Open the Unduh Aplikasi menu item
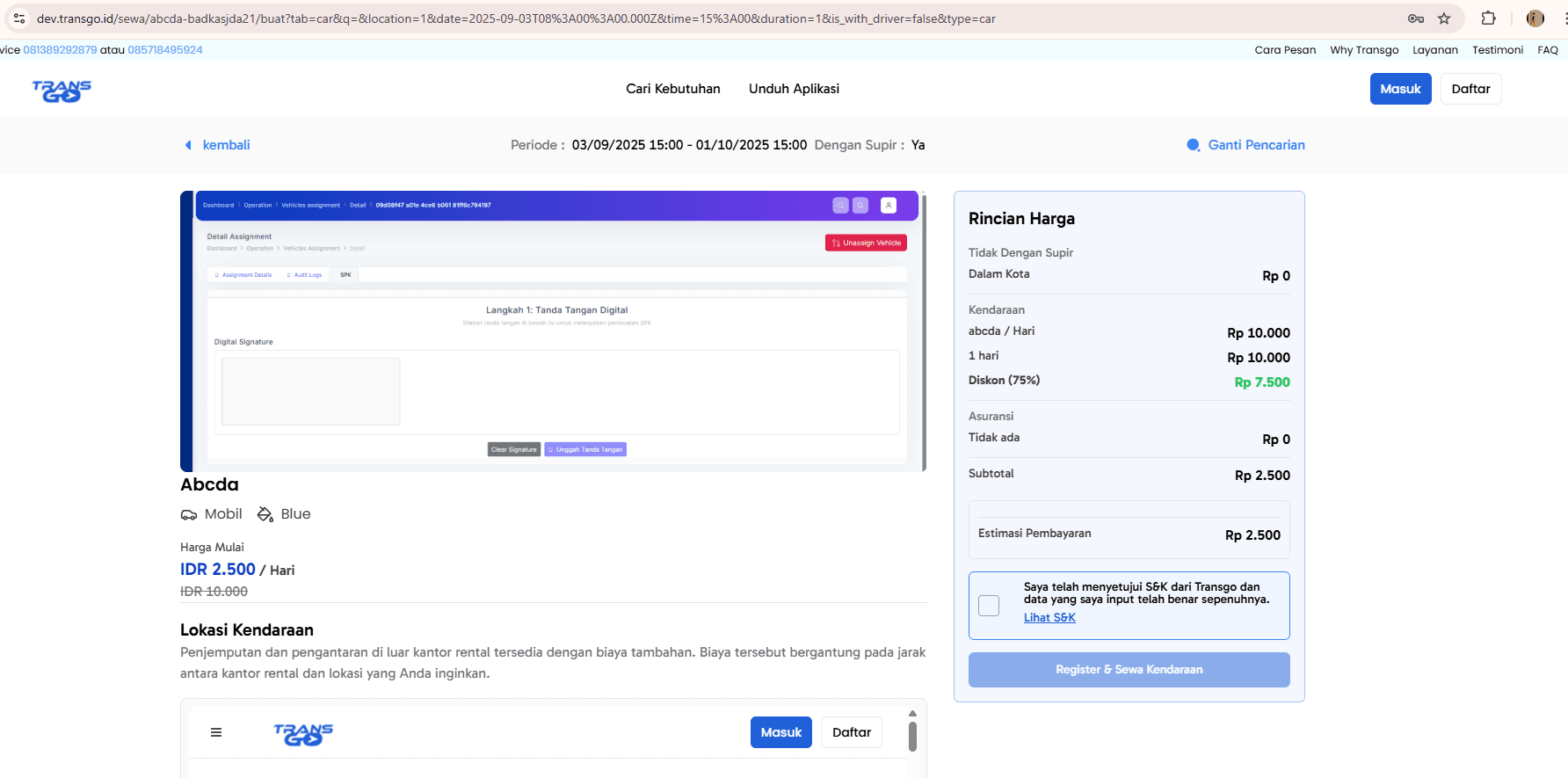The height and width of the screenshot is (778, 1568). (x=794, y=89)
